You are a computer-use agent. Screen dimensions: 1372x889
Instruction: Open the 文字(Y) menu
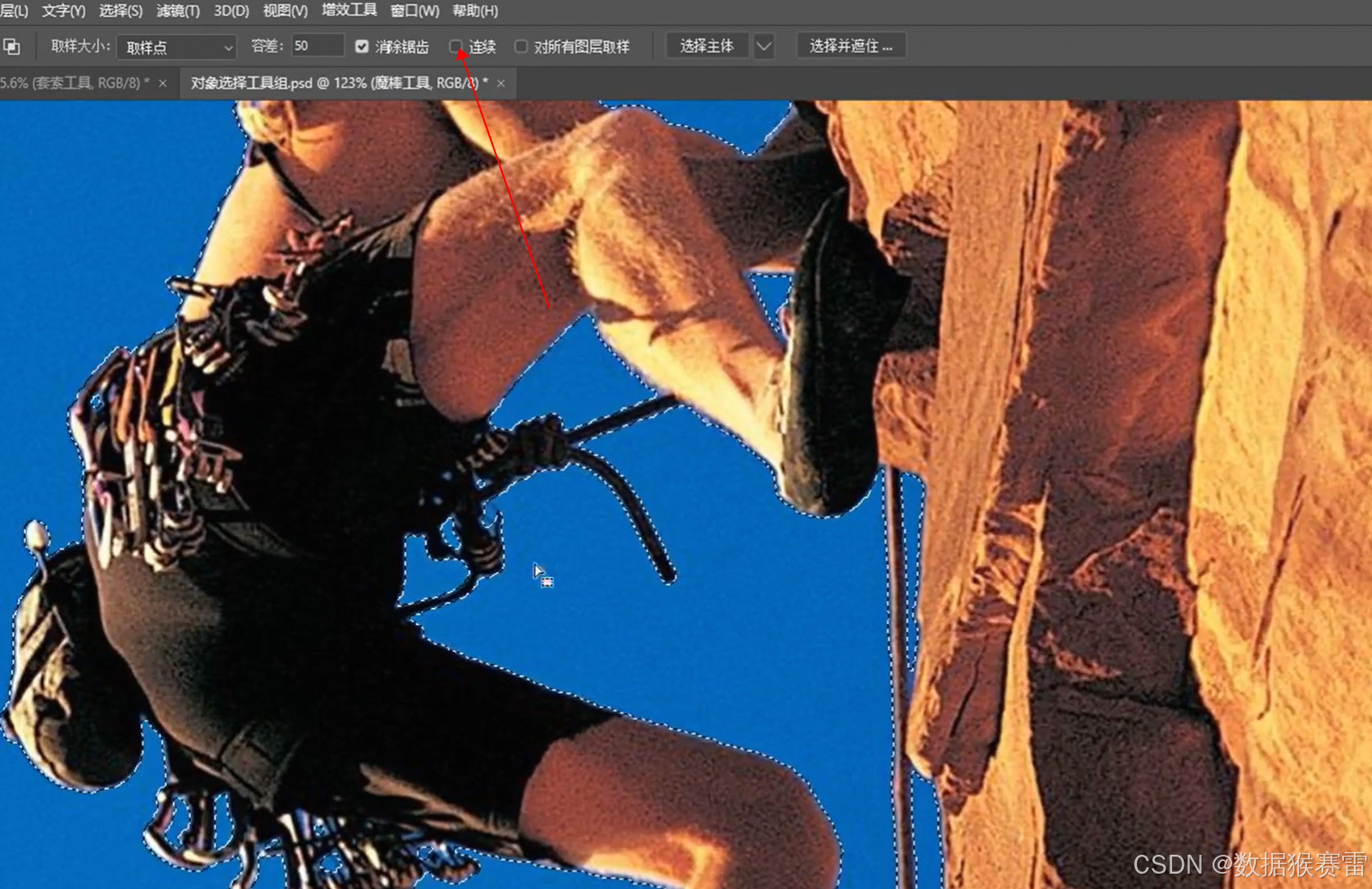click(x=63, y=11)
